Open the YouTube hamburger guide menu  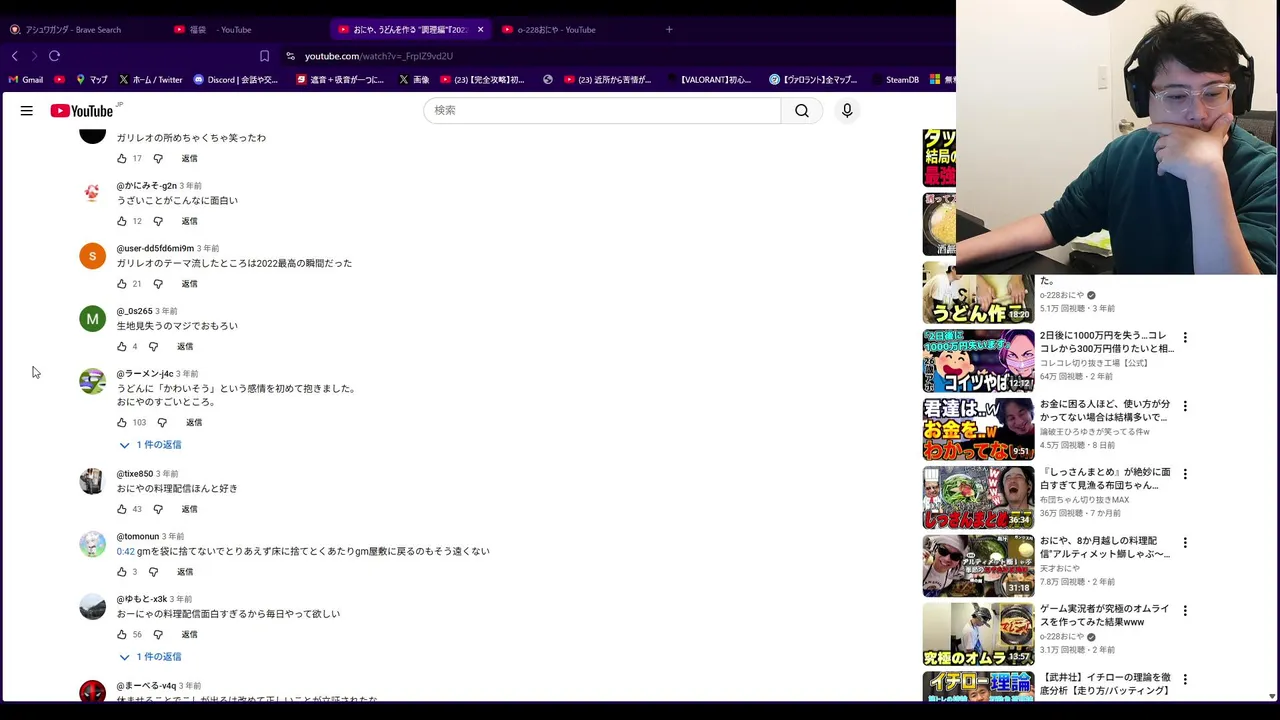tap(27, 111)
